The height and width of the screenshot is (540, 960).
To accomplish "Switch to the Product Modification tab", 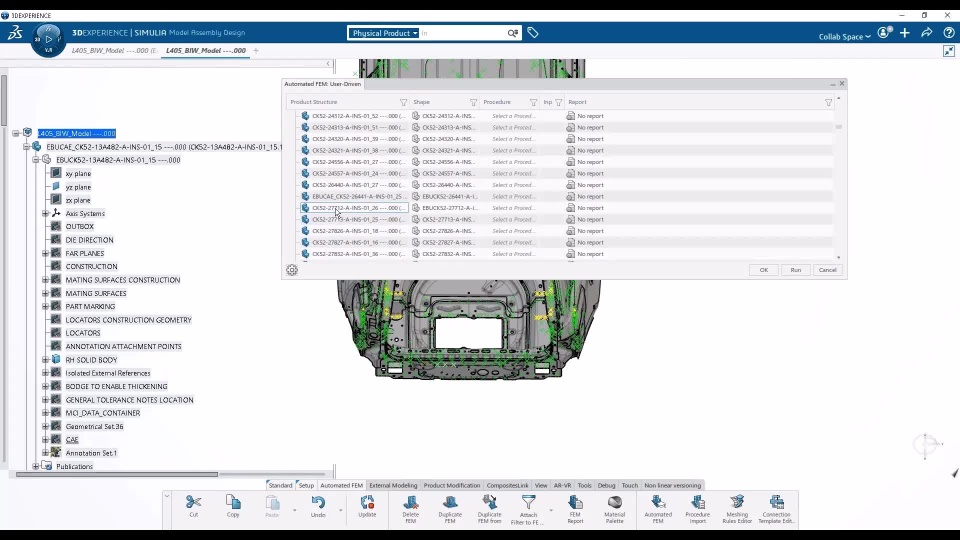I will coord(452,486).
